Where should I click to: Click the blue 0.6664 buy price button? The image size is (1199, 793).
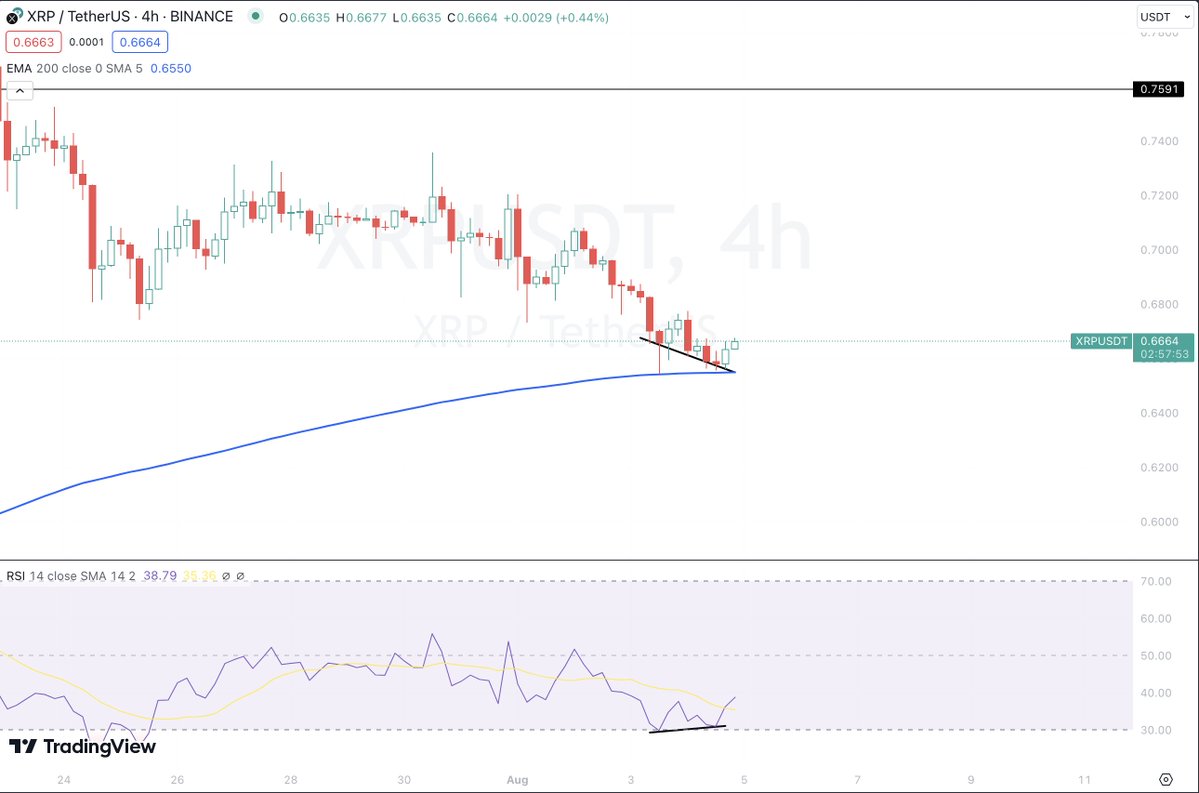140,42
